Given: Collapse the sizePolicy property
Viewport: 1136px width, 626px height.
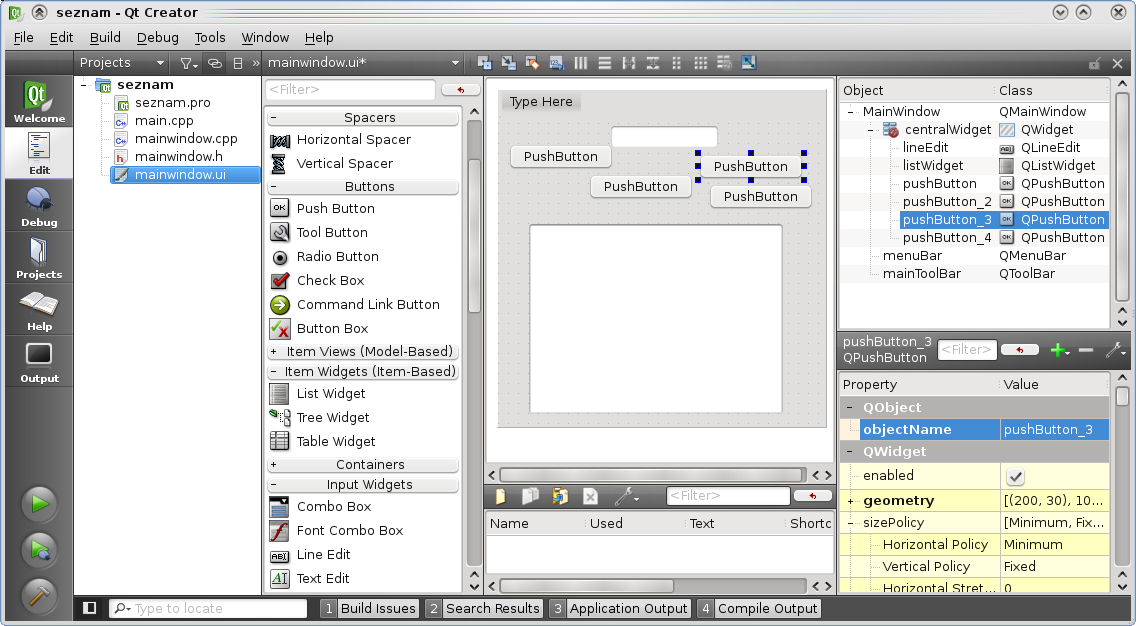Looking at the screenshot, I should point(851,522).
